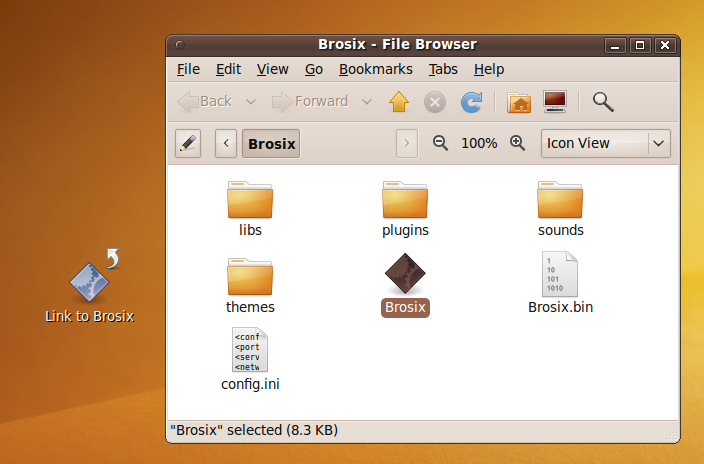Open the Computer location

[555, 102]
